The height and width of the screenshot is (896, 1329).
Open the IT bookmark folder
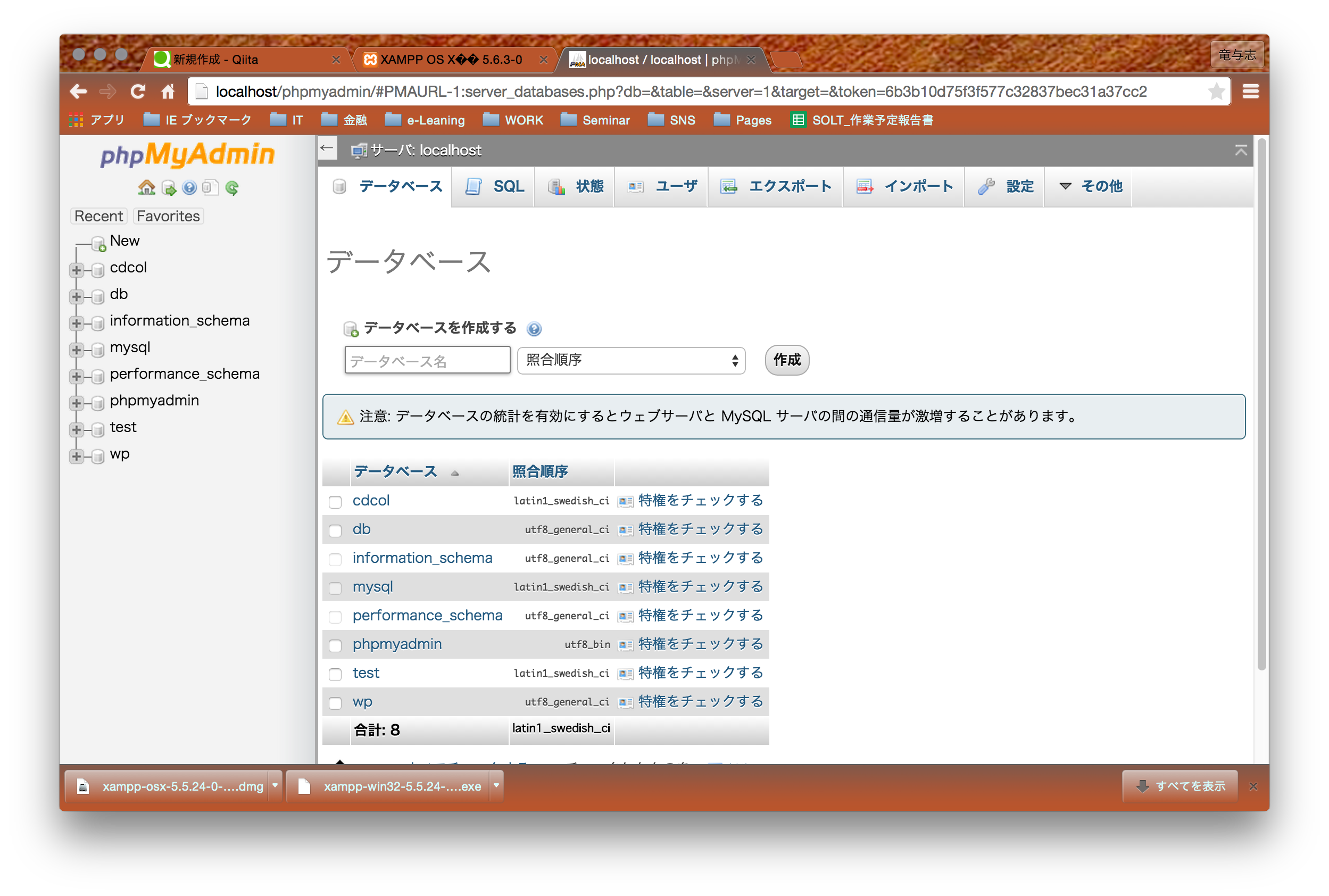coord(286,120)
